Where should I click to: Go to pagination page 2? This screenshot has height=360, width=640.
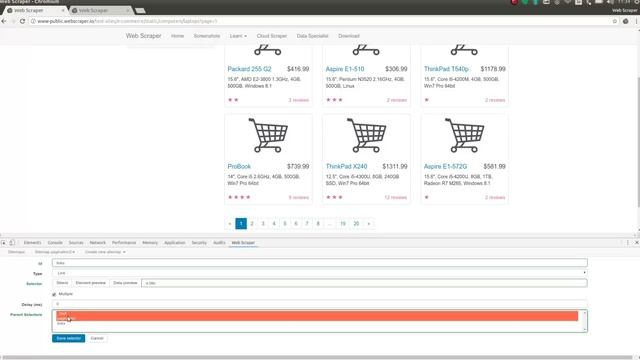click(x=252, y=224)
